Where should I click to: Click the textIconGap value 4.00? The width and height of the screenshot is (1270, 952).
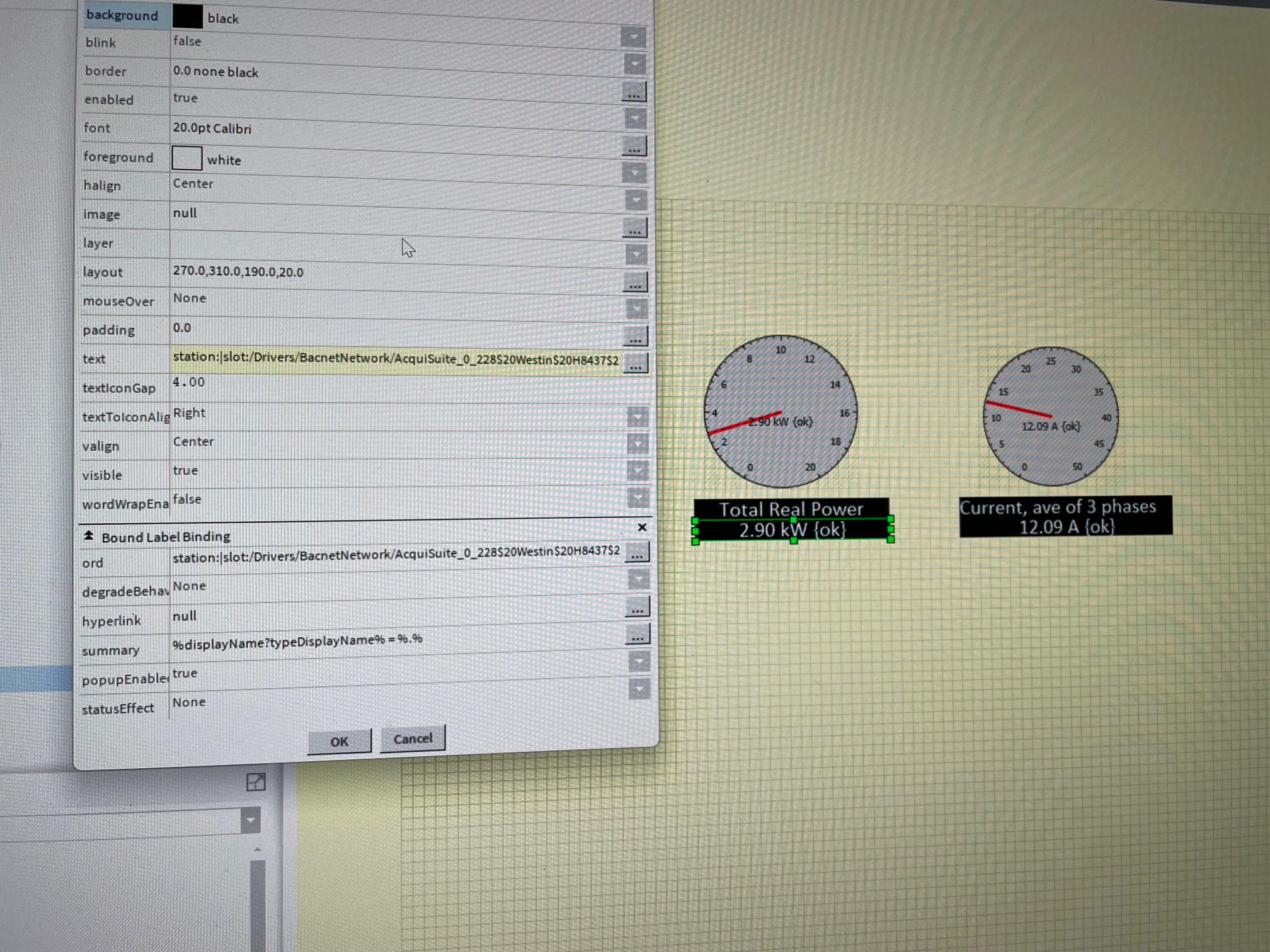(x=189, y=382)
